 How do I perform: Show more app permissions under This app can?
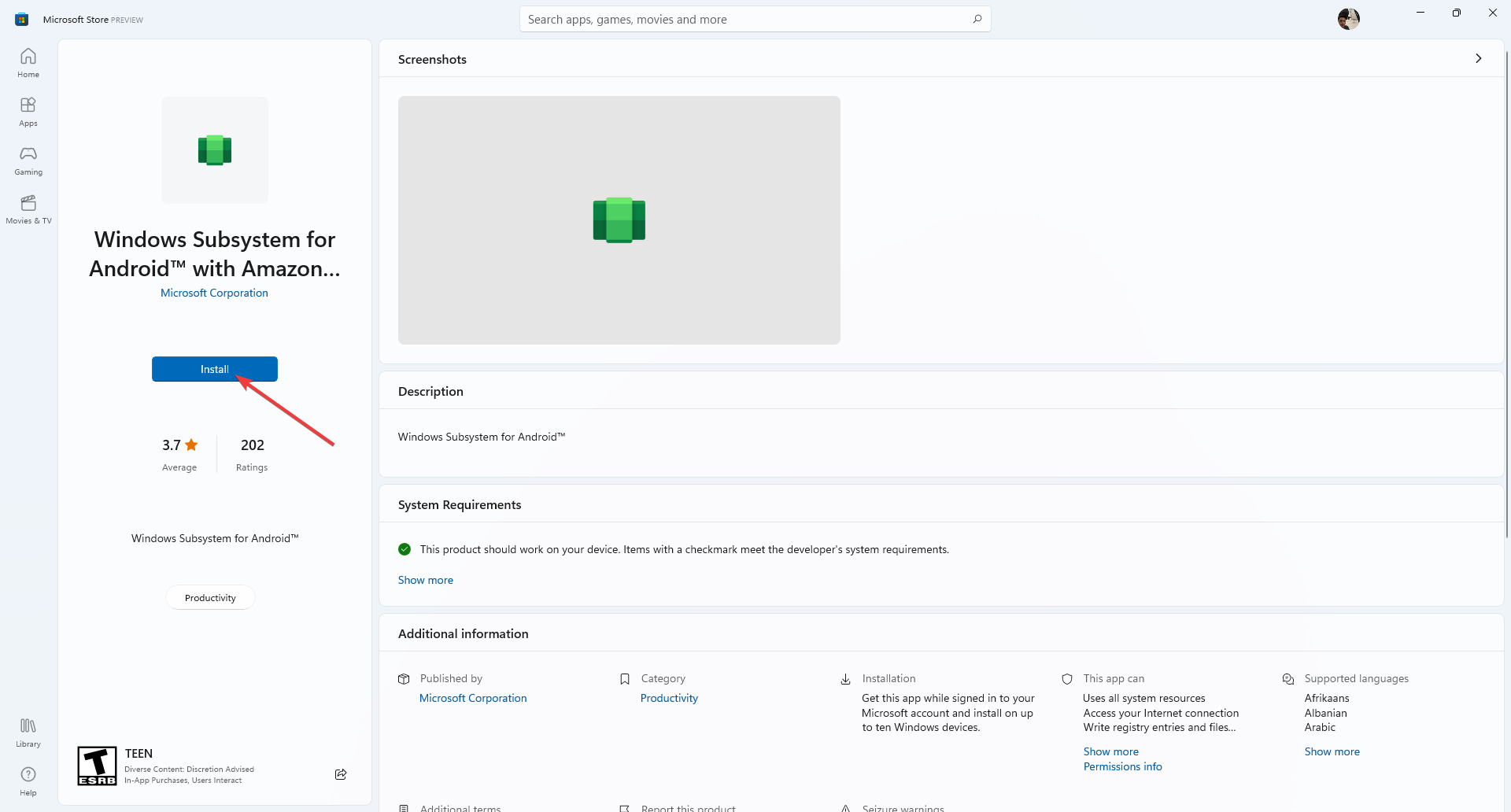tap(1111, 751)
